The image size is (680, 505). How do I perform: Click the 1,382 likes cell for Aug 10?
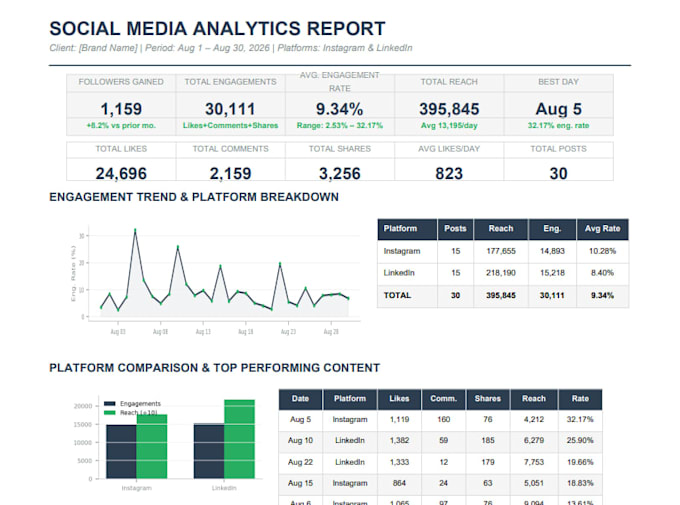tap(399, 441)
